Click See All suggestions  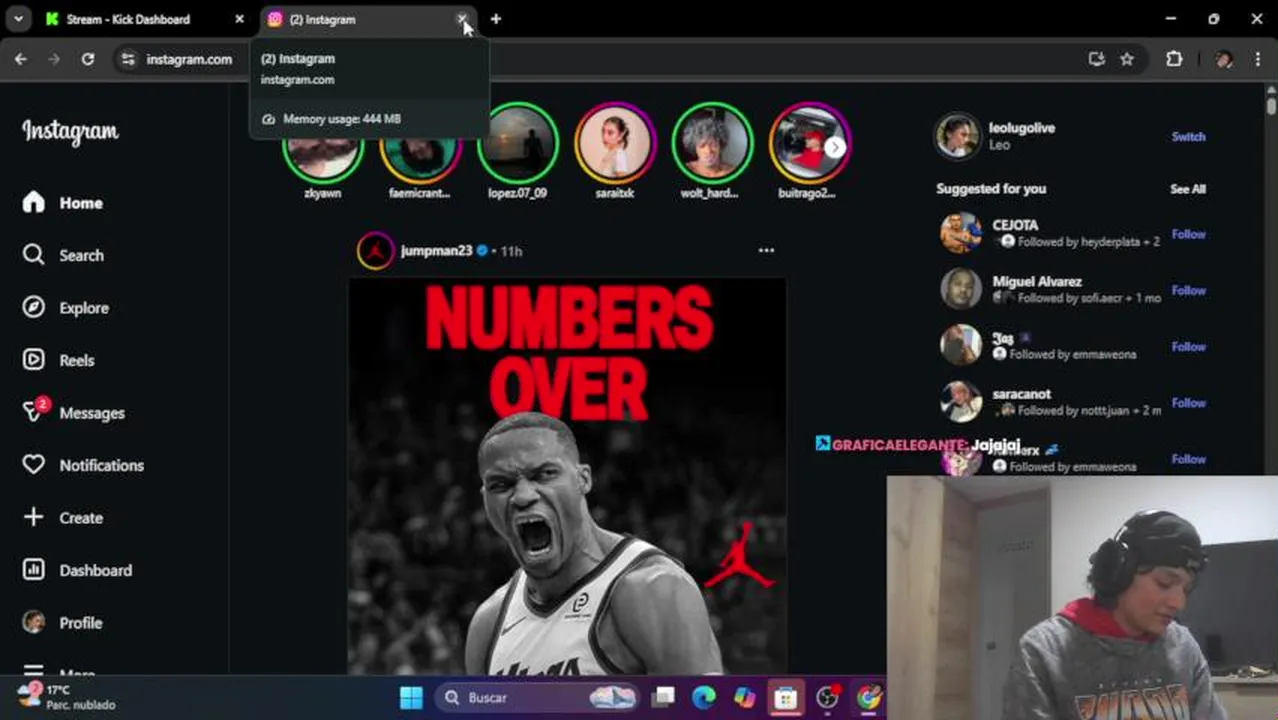point(1188,189)
